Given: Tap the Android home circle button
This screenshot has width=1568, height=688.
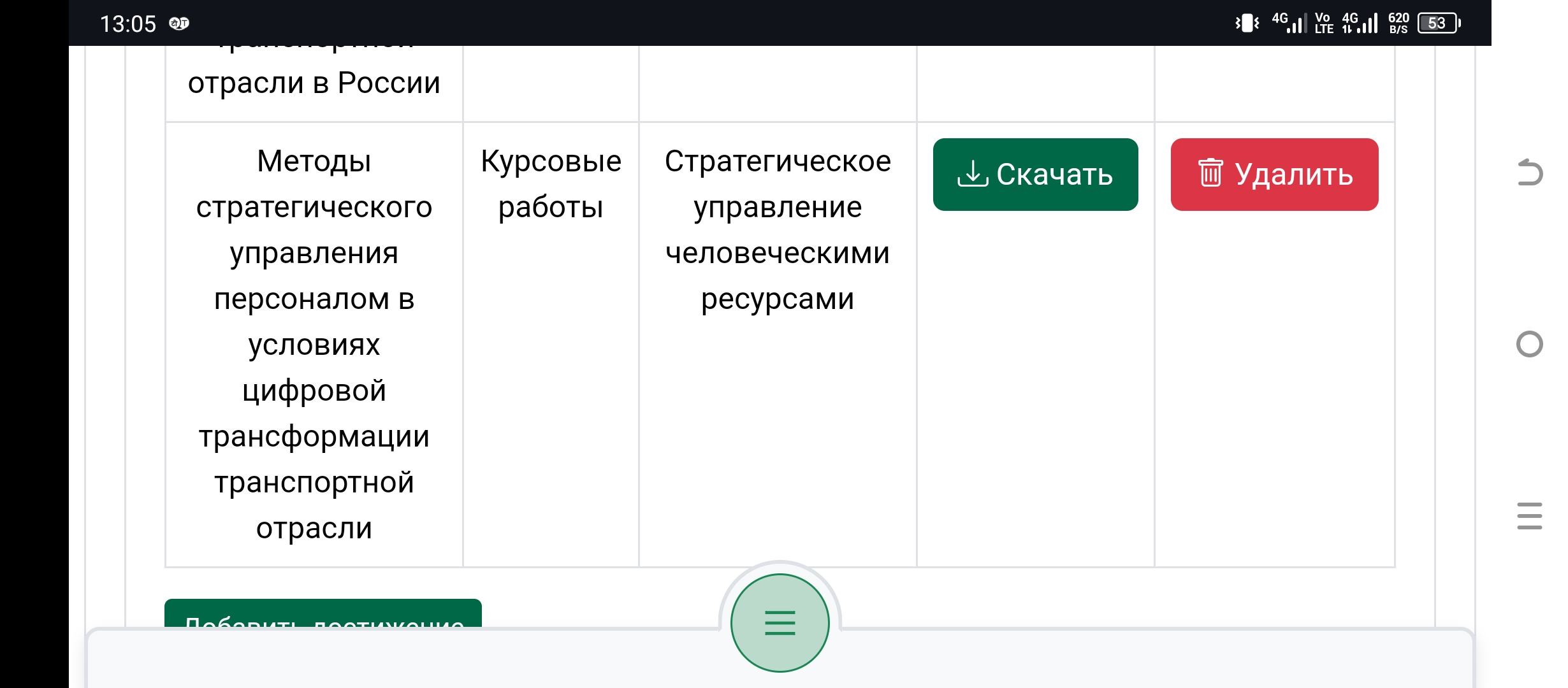Looking at the screenshot, I should (1530, 344).
